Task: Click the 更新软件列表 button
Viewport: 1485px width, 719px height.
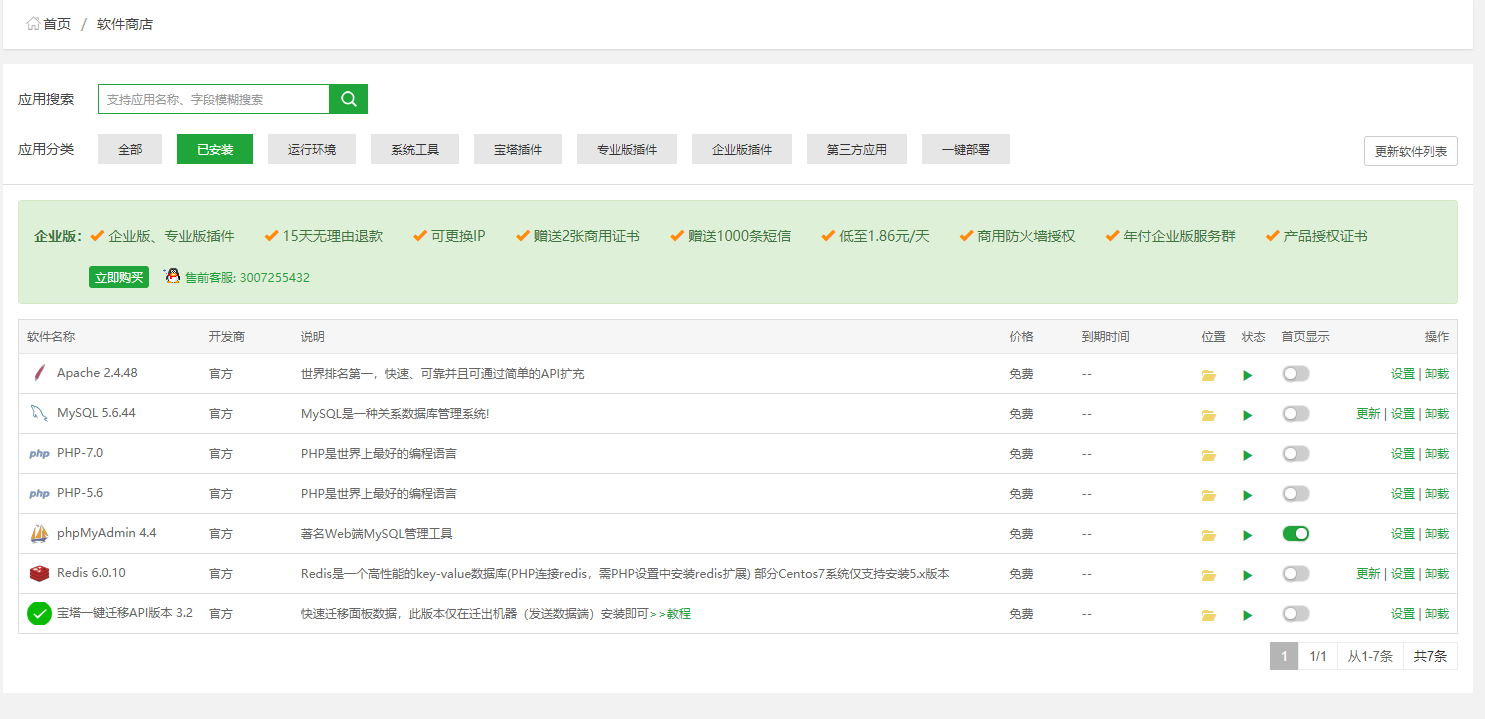Action: (1411, 151)
